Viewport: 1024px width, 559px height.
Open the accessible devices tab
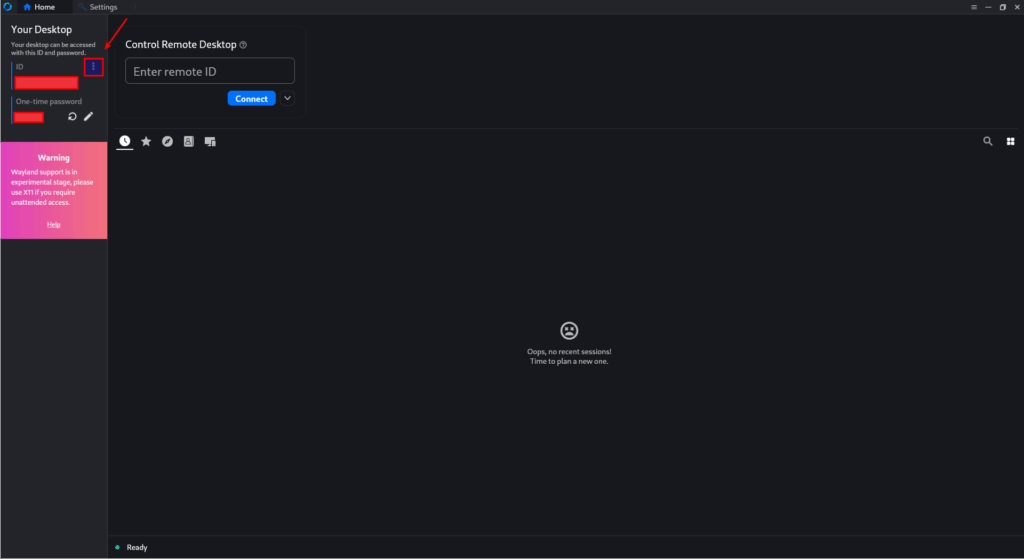[x=210, y=141]
